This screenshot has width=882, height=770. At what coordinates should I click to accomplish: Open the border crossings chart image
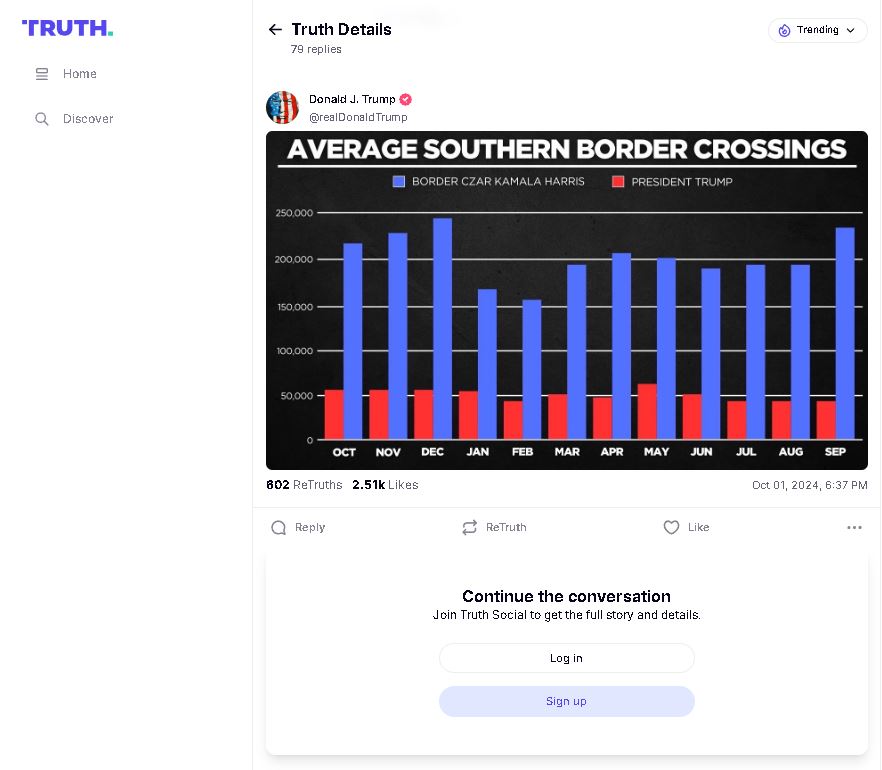click(567, 300)
